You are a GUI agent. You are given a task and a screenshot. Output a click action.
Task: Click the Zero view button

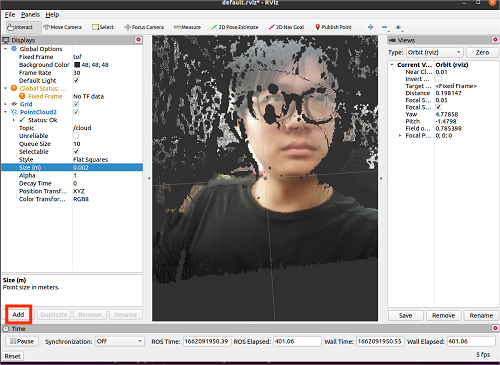coord(482,52)
